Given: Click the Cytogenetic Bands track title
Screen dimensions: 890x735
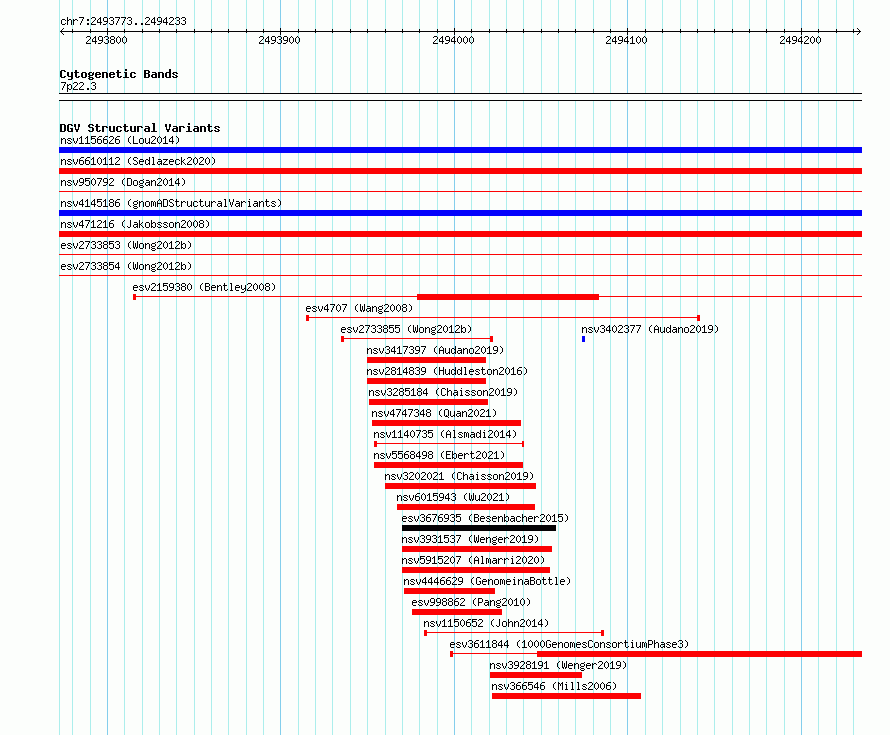Looking at the screenshot, I should [x=119, y=74].
